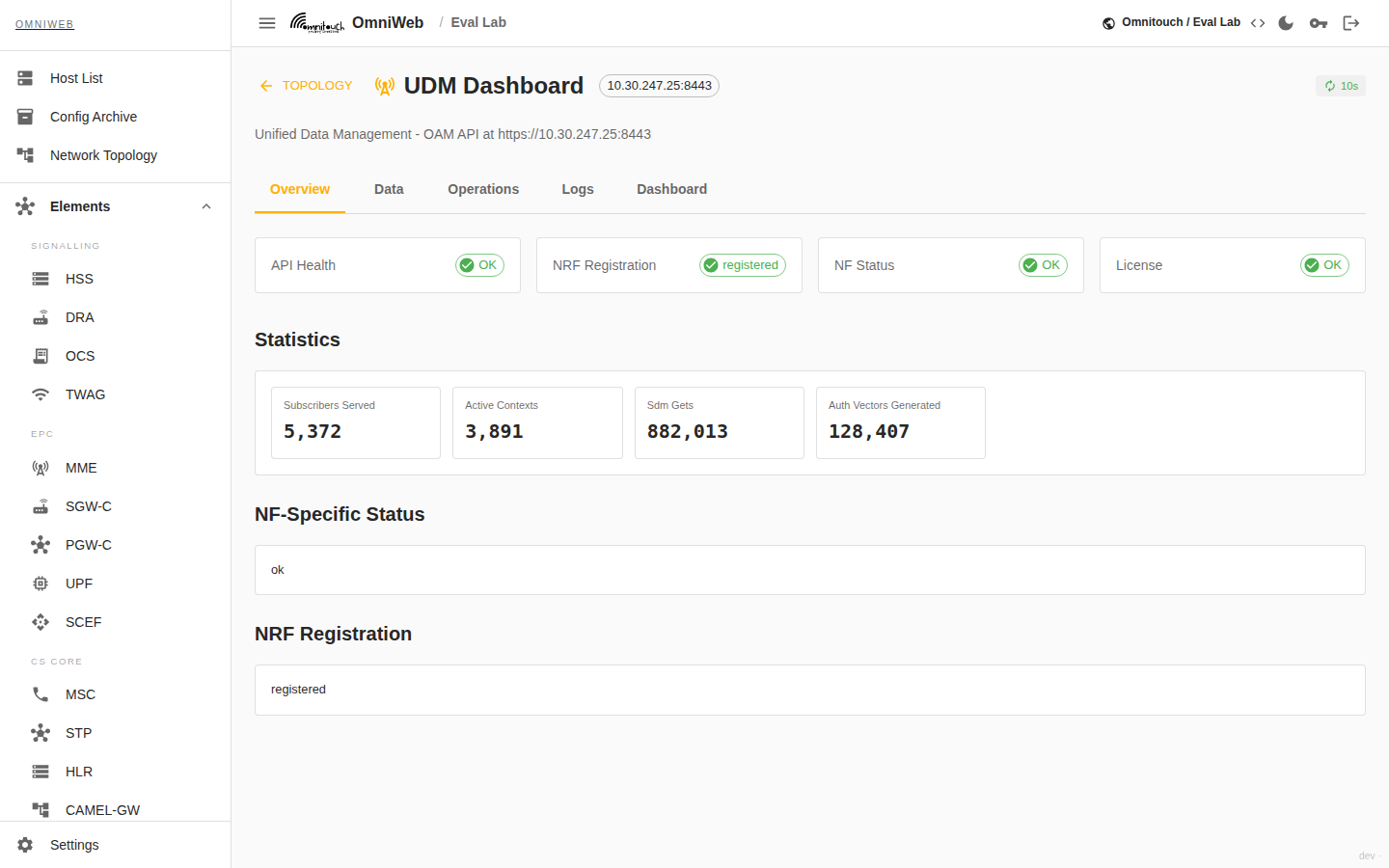
Task: Open Host List in sidebar
Action: tap(116, 78)
